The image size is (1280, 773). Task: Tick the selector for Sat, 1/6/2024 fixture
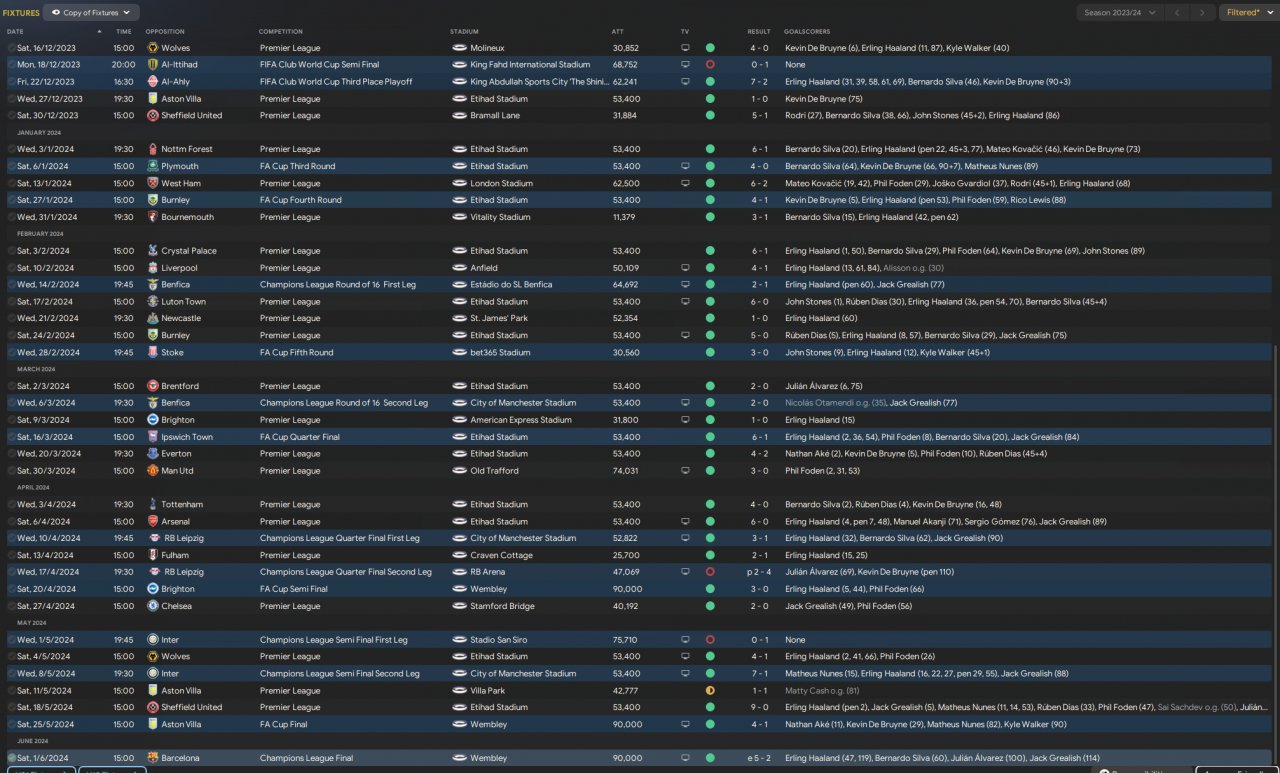click(12, 758)
